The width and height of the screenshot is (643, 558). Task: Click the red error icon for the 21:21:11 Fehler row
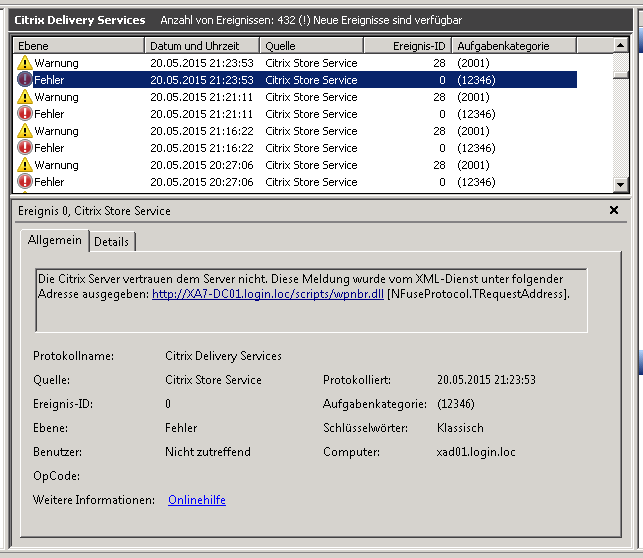click(25, 114)
